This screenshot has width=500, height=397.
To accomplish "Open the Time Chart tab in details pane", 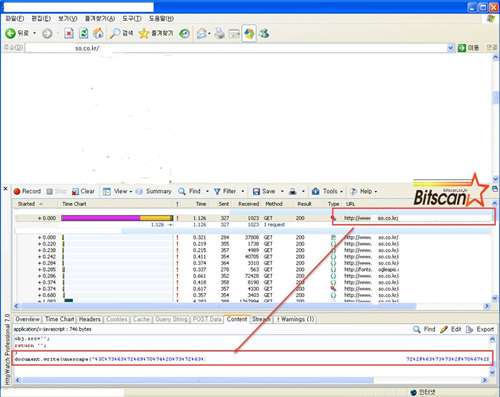I will click(59, 319).
